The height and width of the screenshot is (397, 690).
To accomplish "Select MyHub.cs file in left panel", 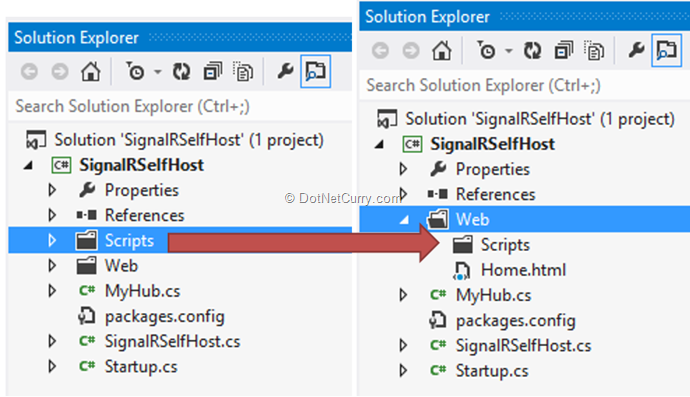I will pos(143,291).
